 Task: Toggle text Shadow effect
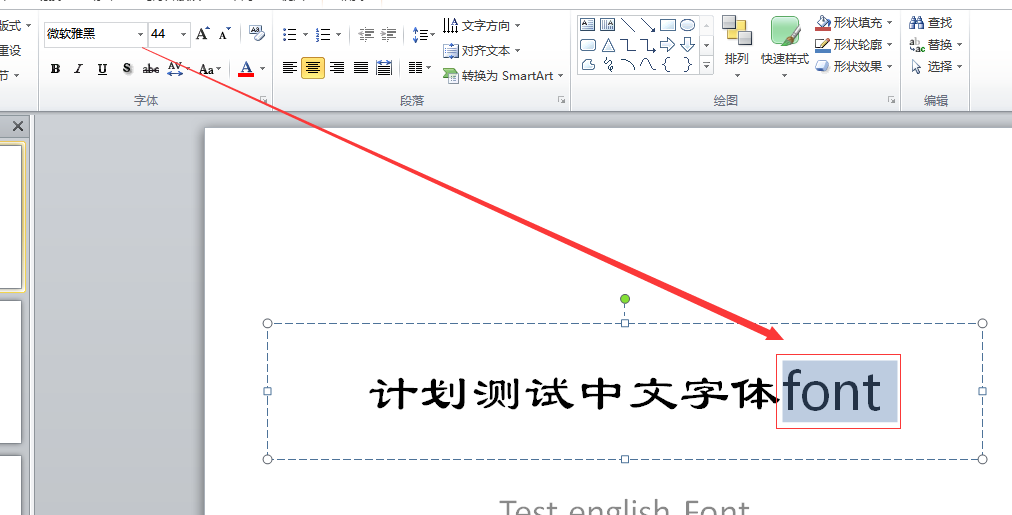[x=126, y=69]
